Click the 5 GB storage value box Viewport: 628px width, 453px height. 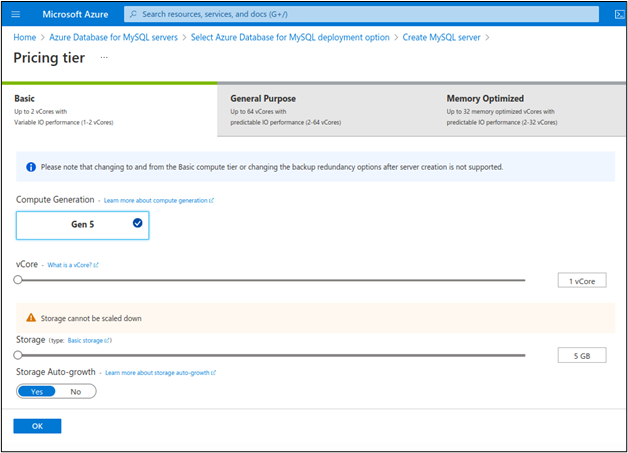click(582, 355)
